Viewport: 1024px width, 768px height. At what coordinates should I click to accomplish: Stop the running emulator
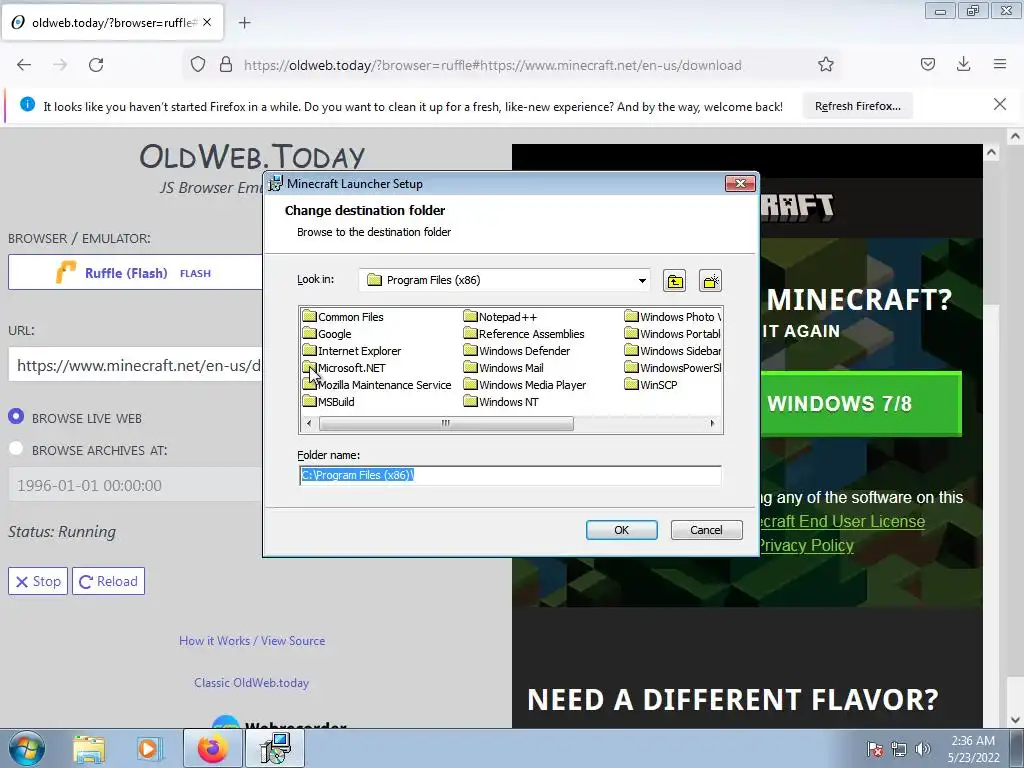click(x=38, y=581)
